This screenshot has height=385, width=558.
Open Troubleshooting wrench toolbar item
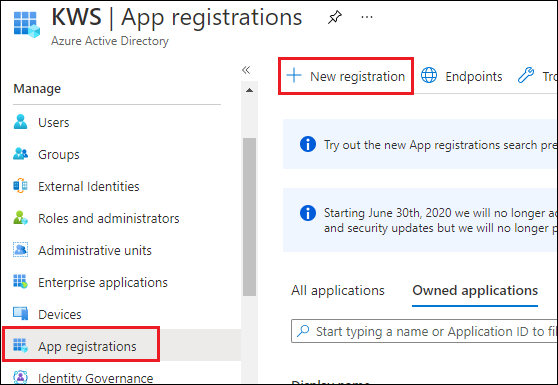(x=537, y=76)
